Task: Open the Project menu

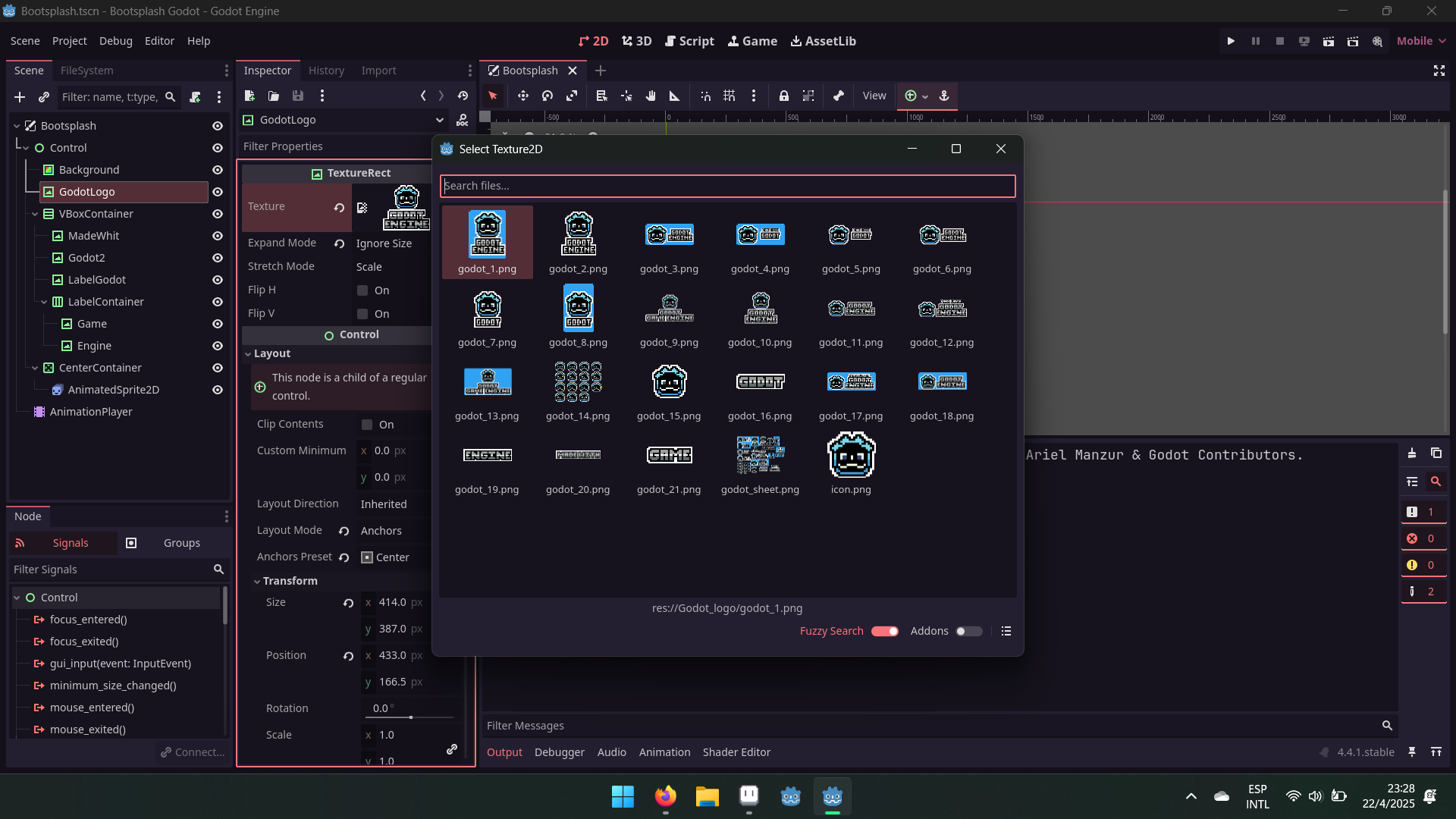Action: [x=69, y=41]
